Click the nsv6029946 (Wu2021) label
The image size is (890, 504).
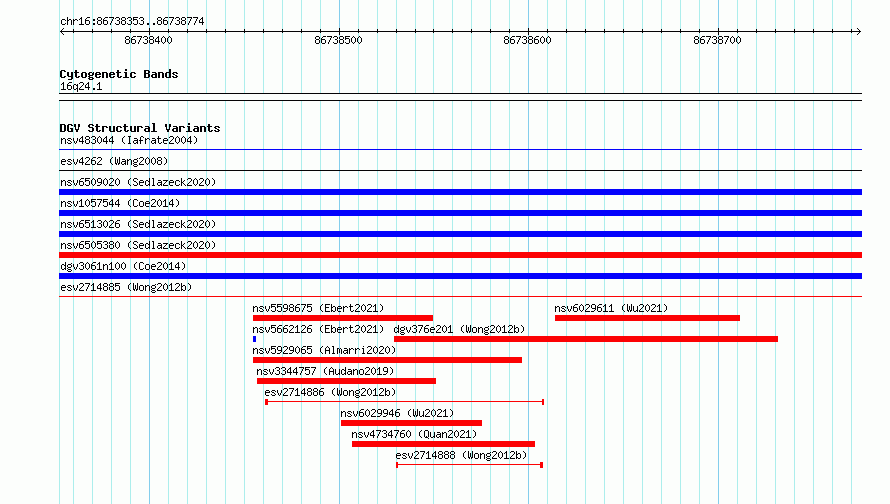point(397,413)
